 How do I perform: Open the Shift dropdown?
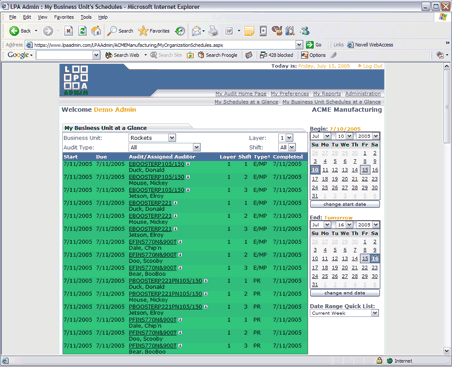(x=292, y=147)
